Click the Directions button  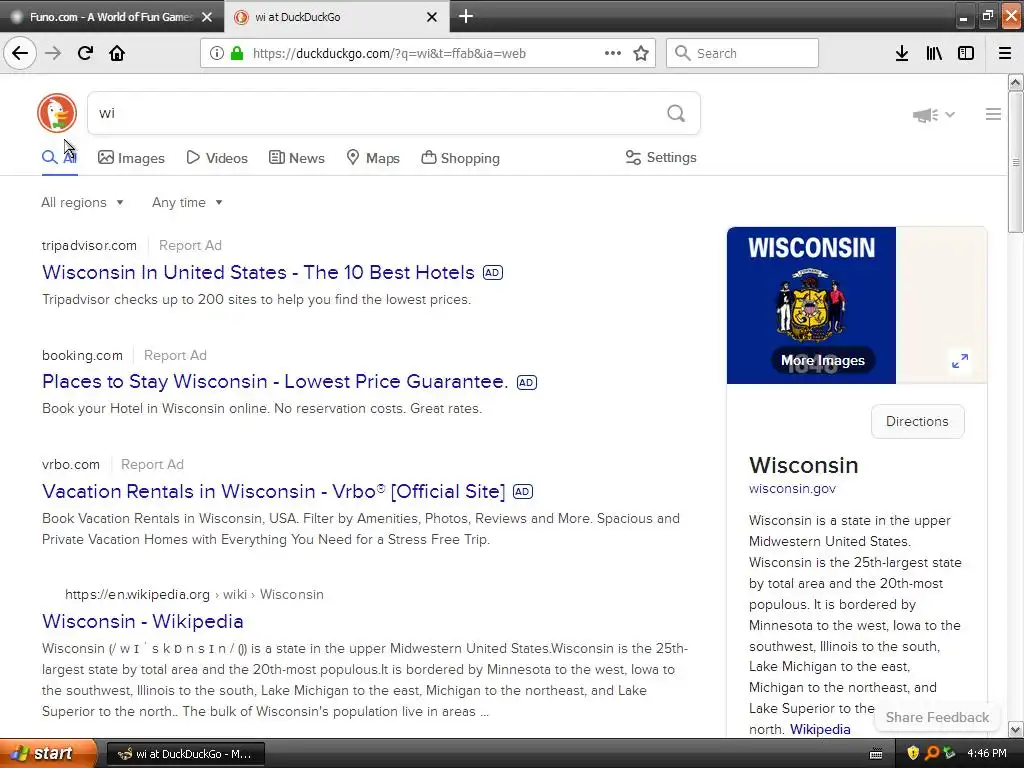coord(917,421)
